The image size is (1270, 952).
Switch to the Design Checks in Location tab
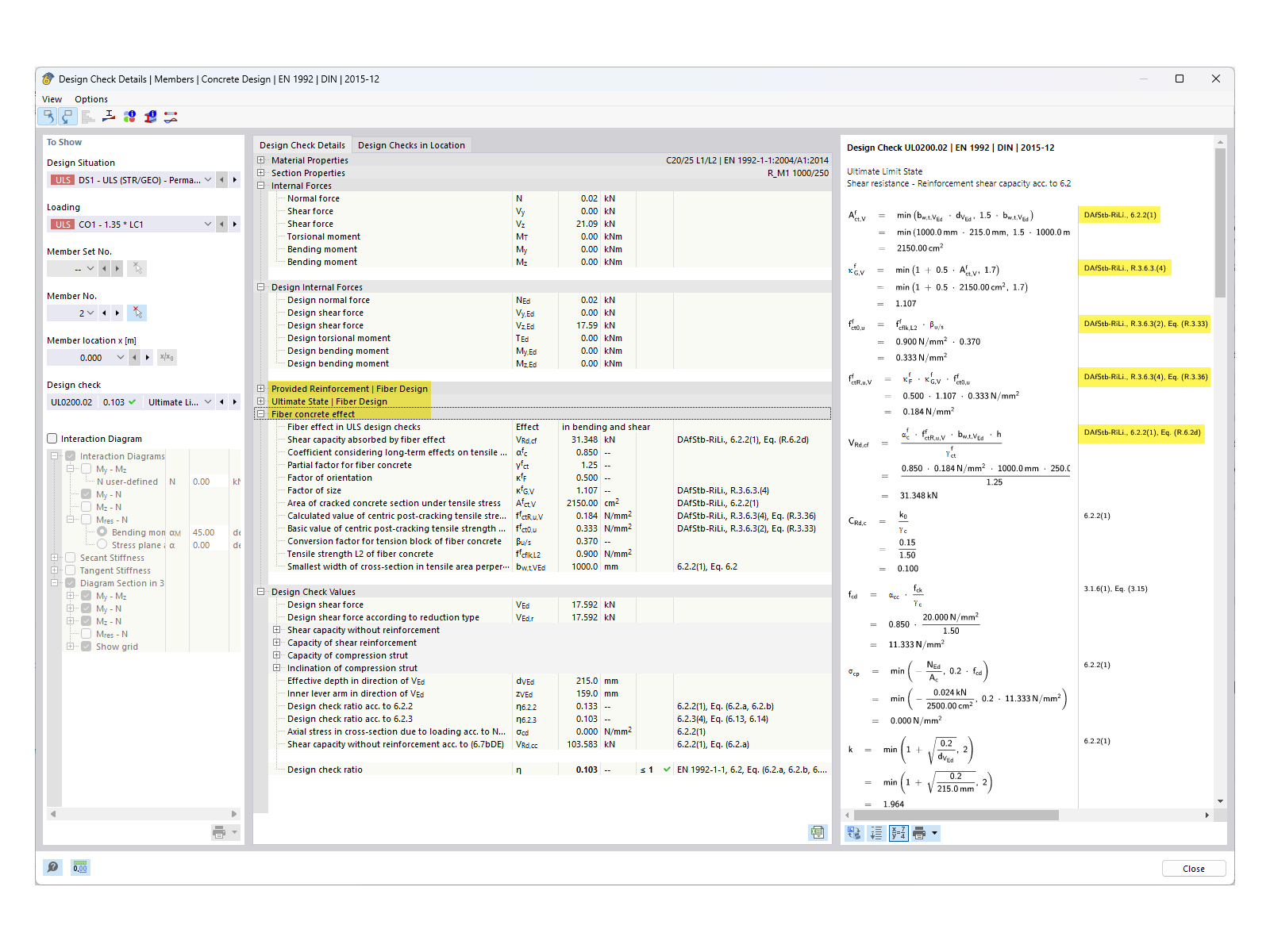(x=411, y=144)
